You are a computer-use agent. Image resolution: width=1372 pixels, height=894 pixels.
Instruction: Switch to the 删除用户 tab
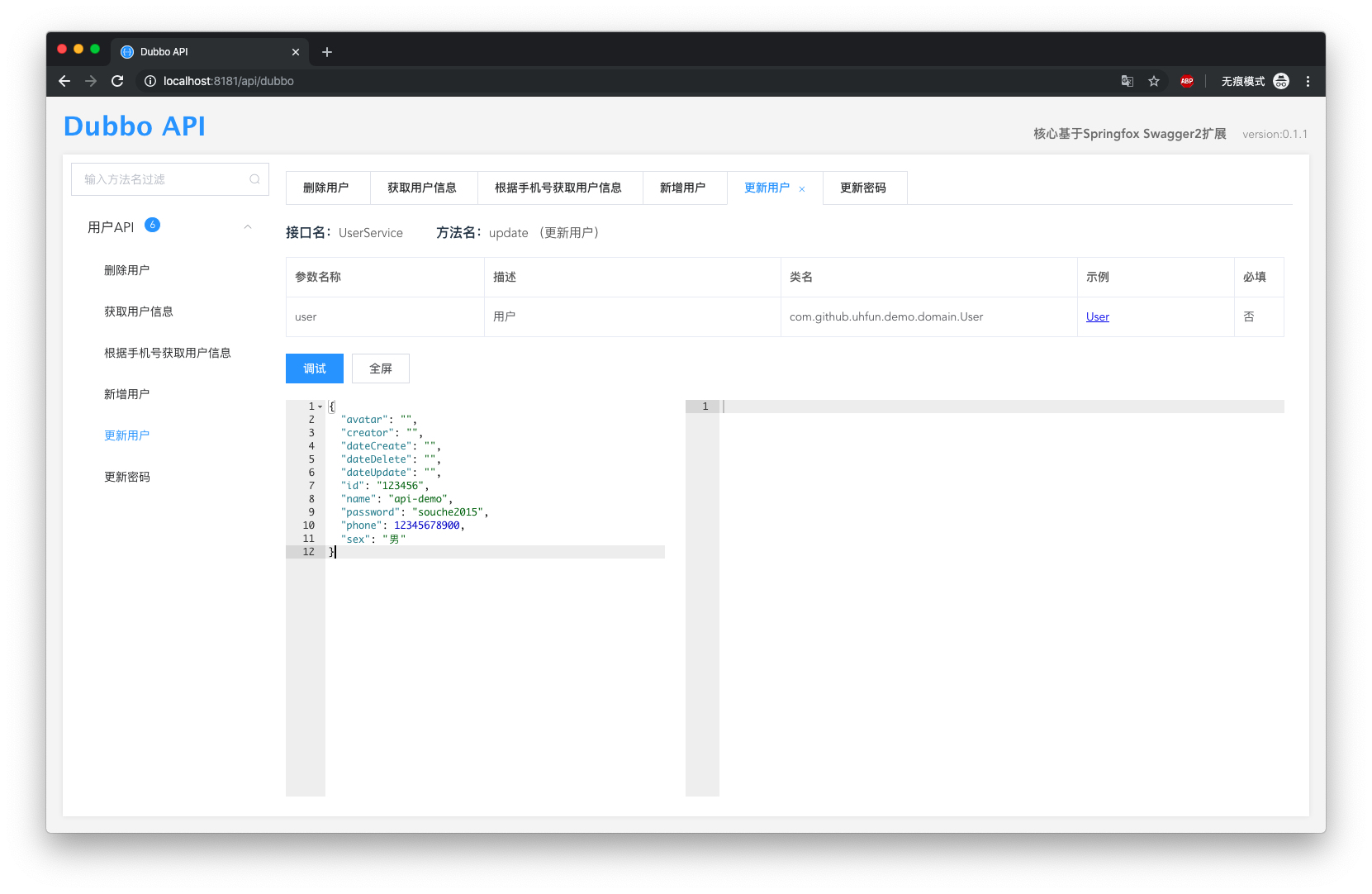(x=326, y=188)
